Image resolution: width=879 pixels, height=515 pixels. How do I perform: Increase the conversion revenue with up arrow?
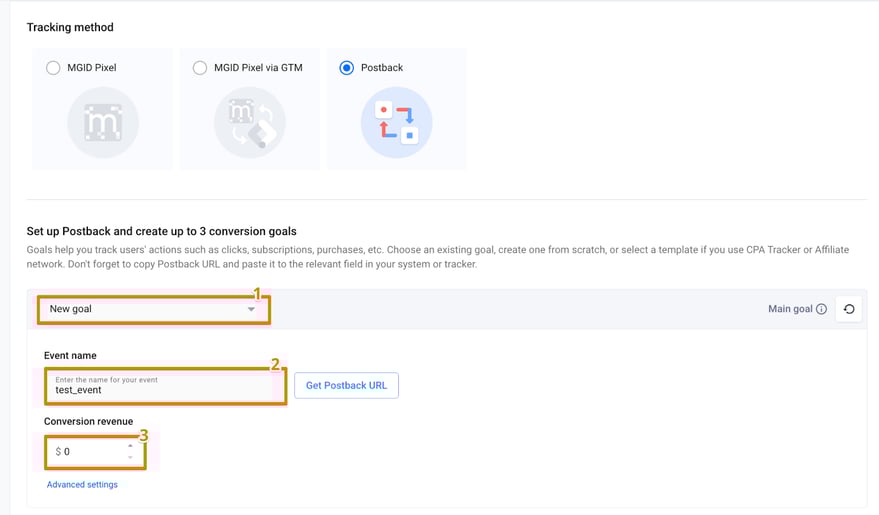[130, 446]
